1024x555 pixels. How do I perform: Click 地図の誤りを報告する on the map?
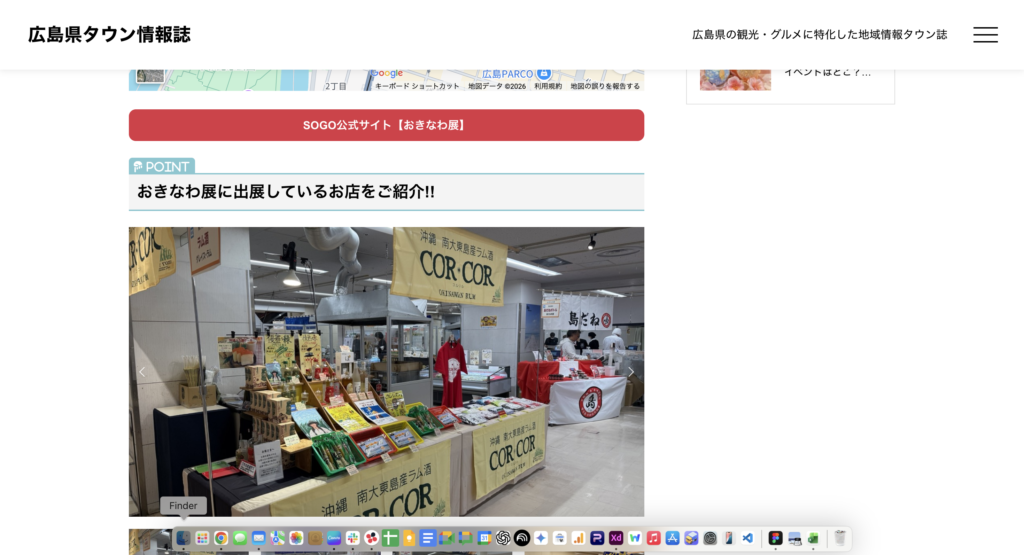click(604, 86)
